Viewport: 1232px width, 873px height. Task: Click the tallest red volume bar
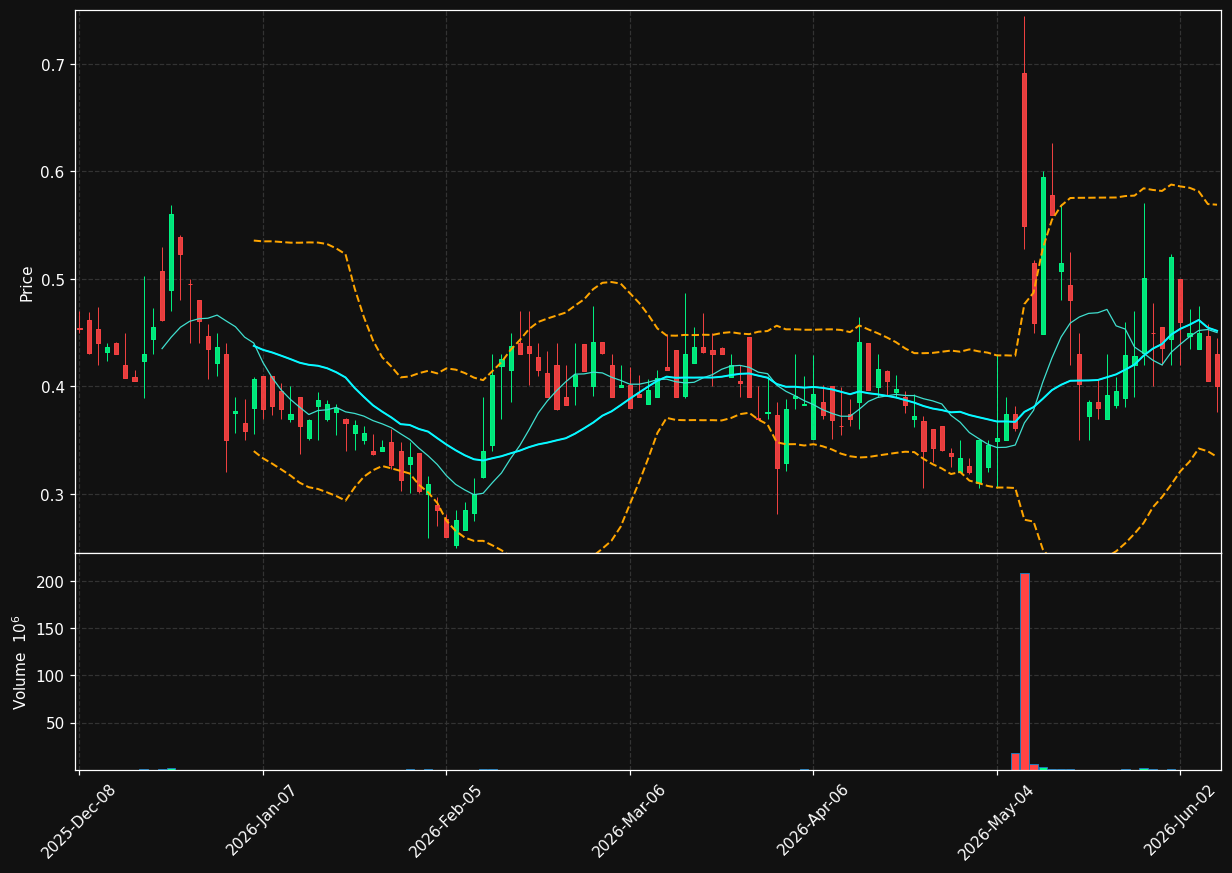(1024, 671)
